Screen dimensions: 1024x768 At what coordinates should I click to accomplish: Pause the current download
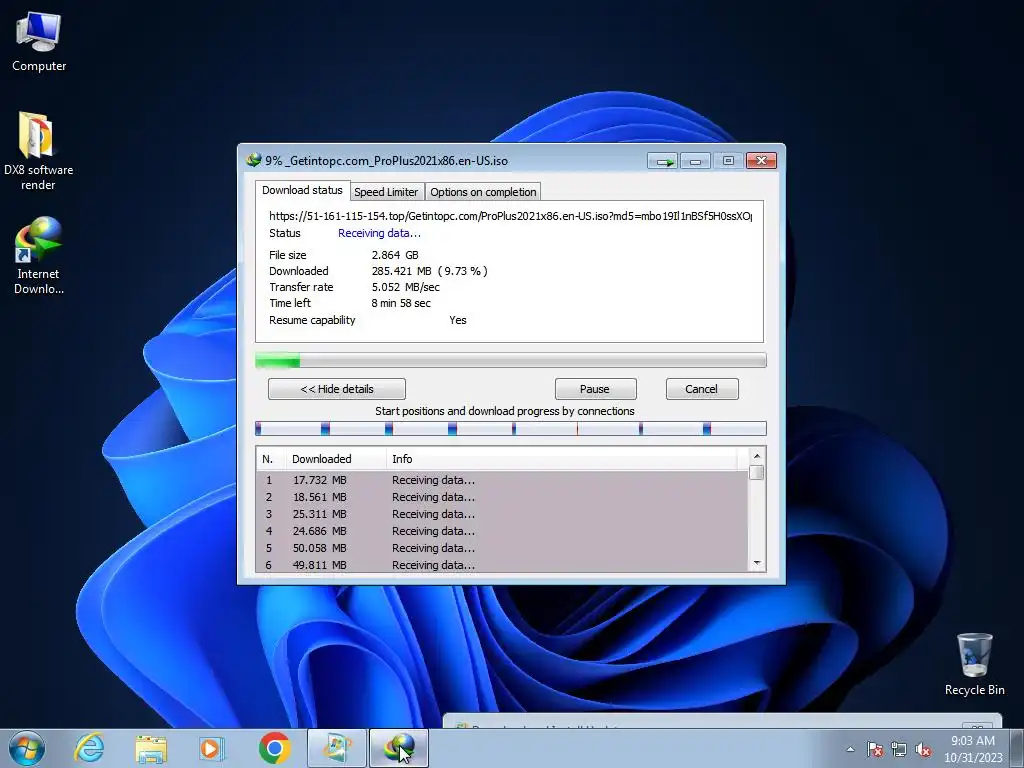pyautogui.click(x=595, y=389)
